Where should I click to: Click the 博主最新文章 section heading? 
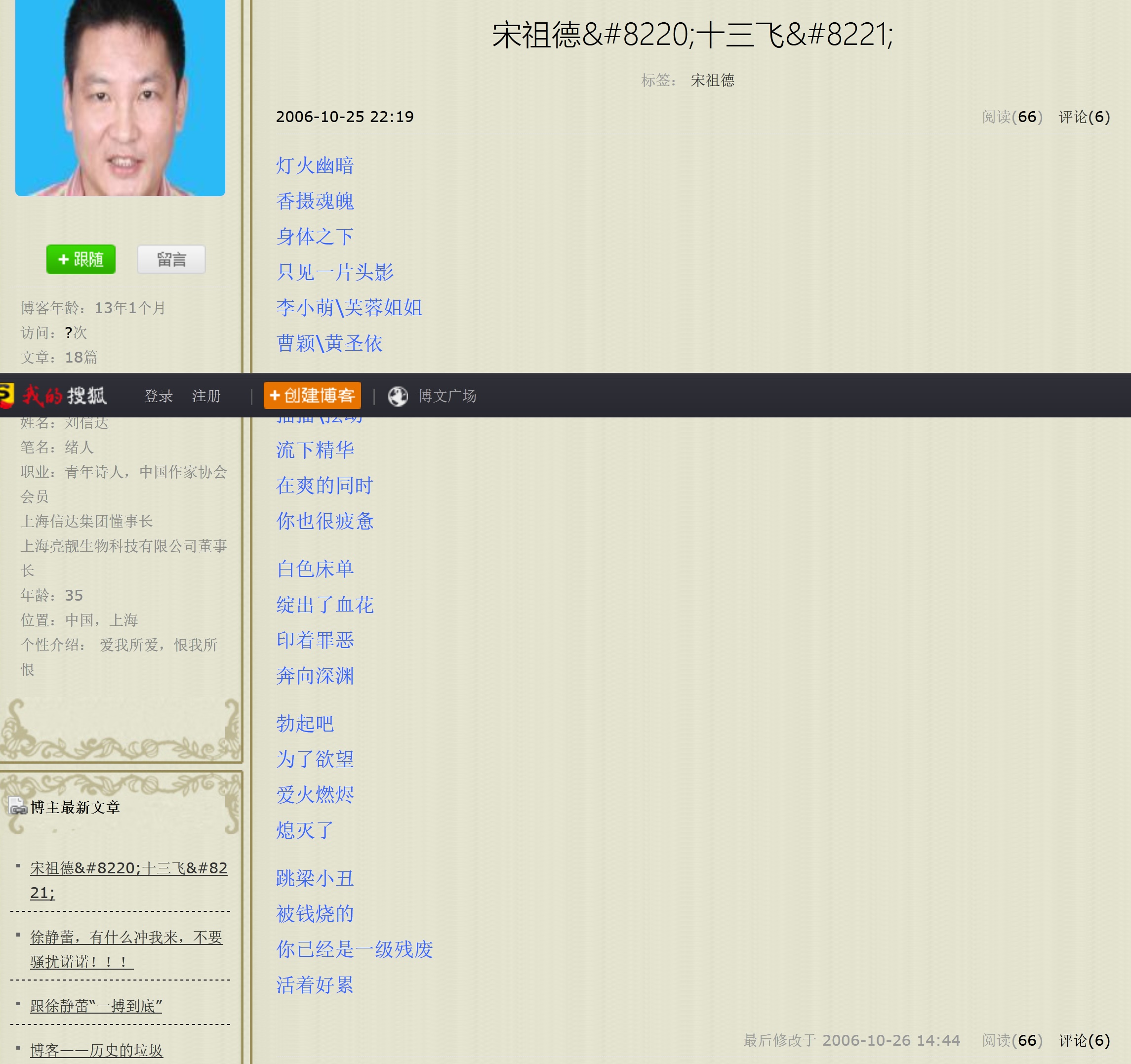[x=75, y=807]
